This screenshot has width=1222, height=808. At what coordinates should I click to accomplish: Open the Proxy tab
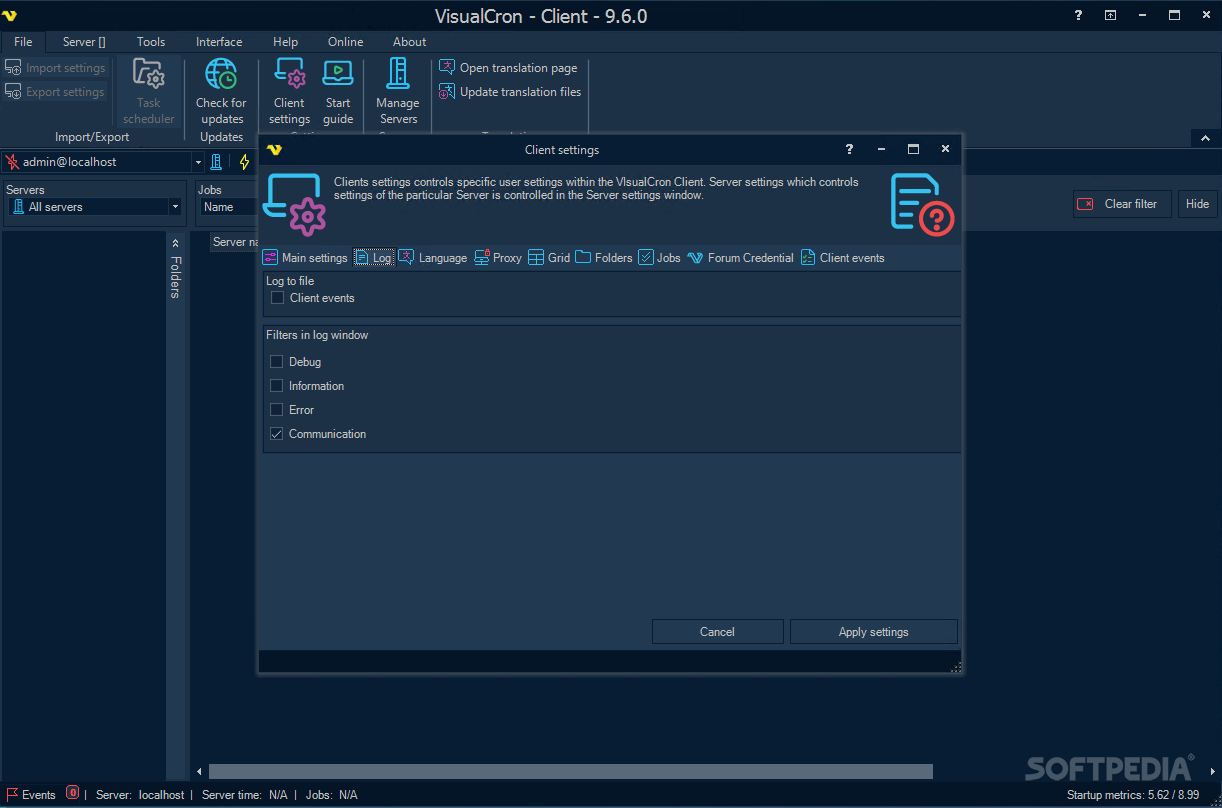tap(498, 258)
